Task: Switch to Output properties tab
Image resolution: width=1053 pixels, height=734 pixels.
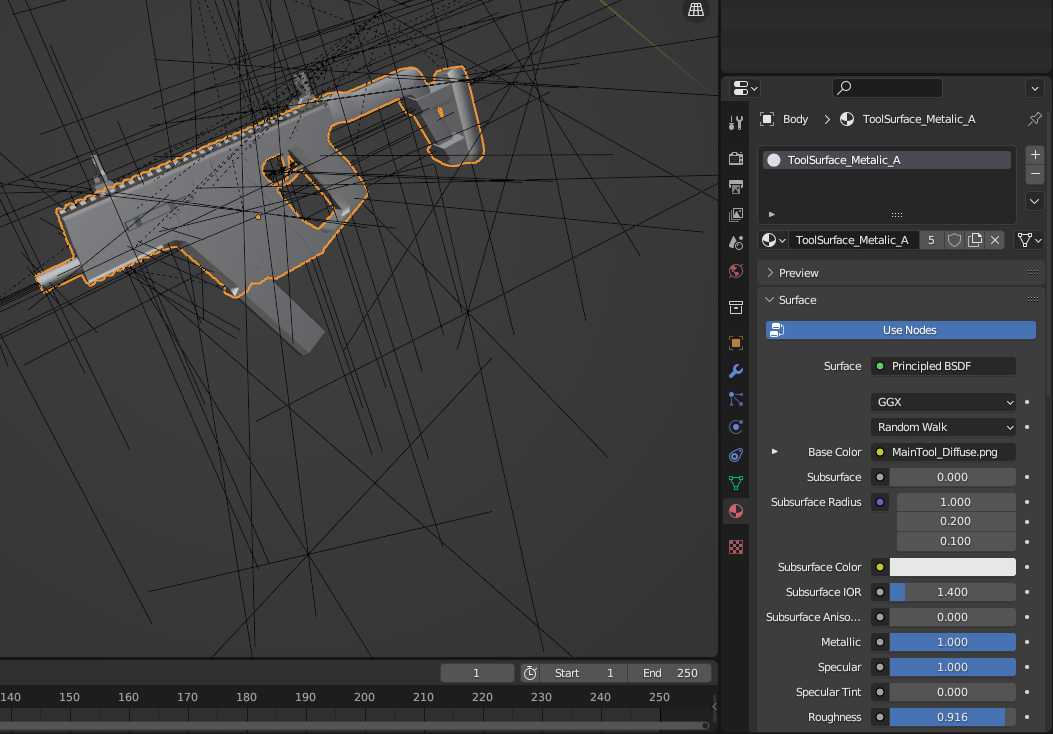Action: click(736, 186)
